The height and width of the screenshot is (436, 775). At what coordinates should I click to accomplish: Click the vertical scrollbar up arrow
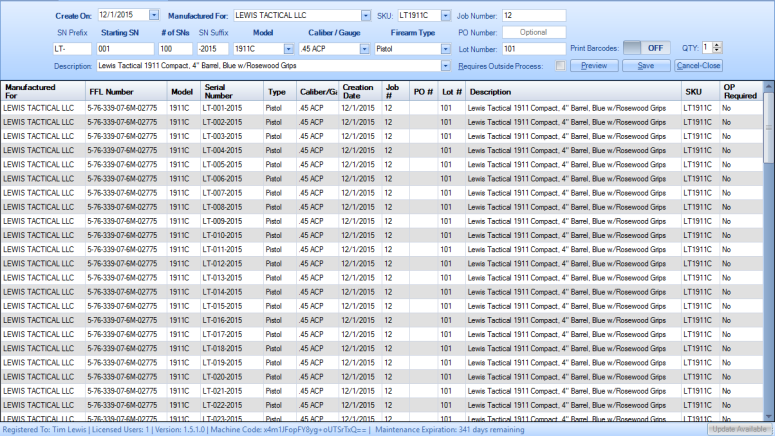tap(769, 87)
